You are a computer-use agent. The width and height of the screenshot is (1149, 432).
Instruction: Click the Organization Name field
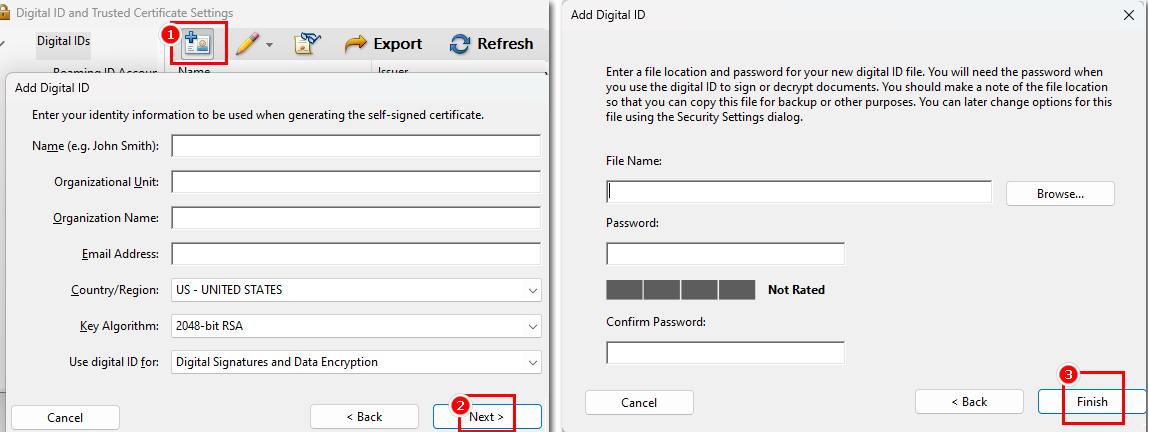click(x=356, y=217)
